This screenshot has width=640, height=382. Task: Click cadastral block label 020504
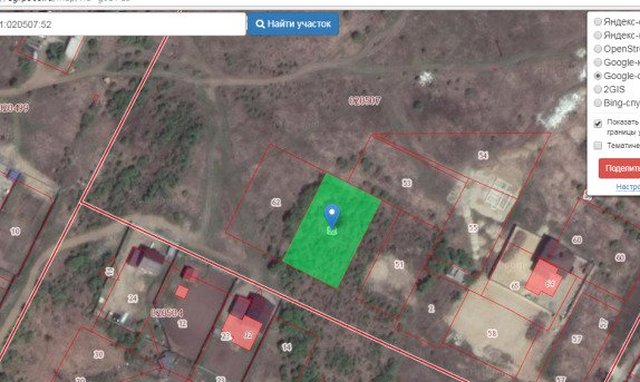[x=167, y=313]
